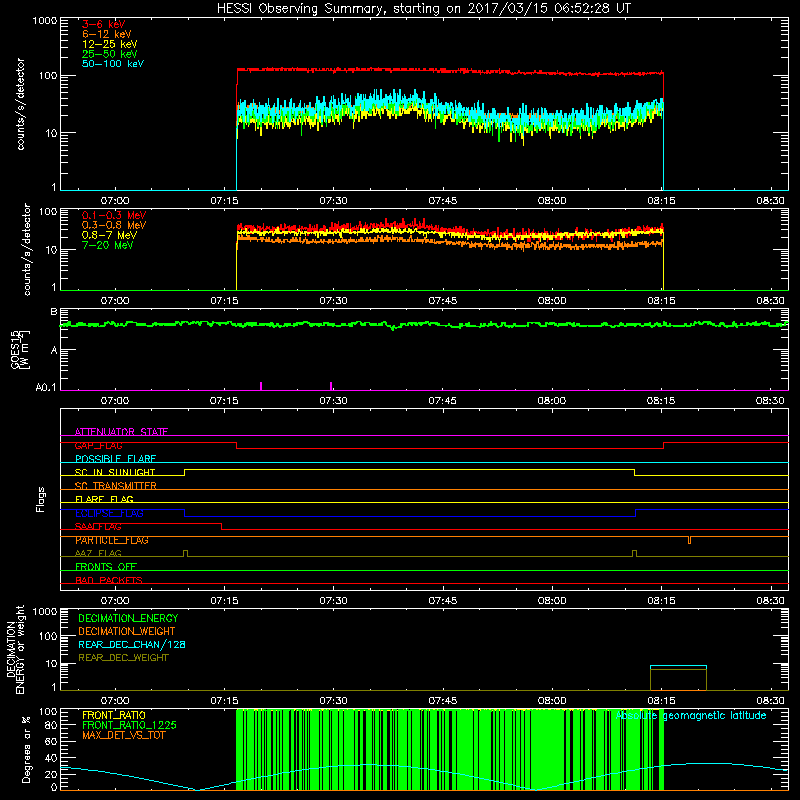Select the SC_IN_SUNLIGHT flag label
800x800 pixels.
pos(115,472)
